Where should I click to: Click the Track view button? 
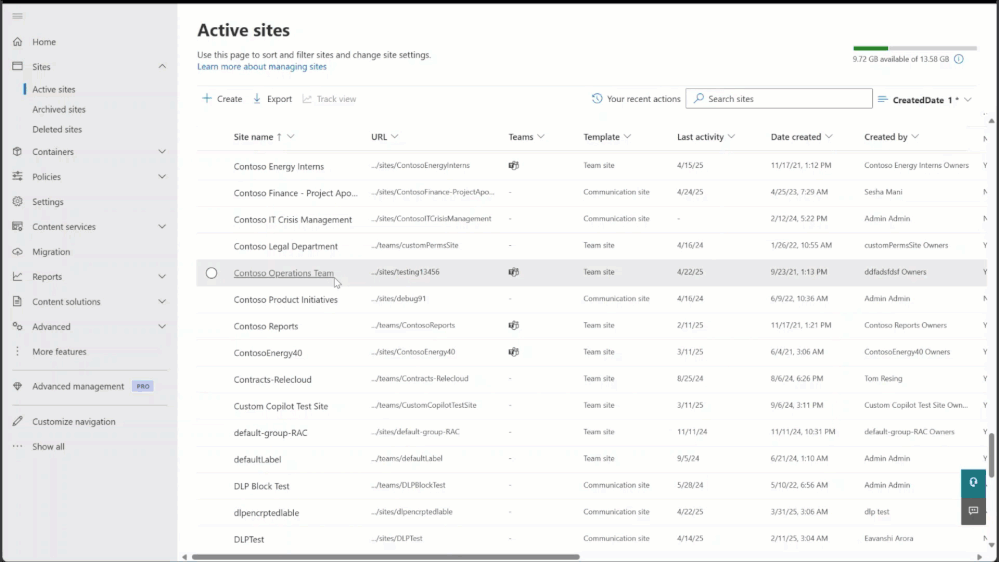coord(329,99)
